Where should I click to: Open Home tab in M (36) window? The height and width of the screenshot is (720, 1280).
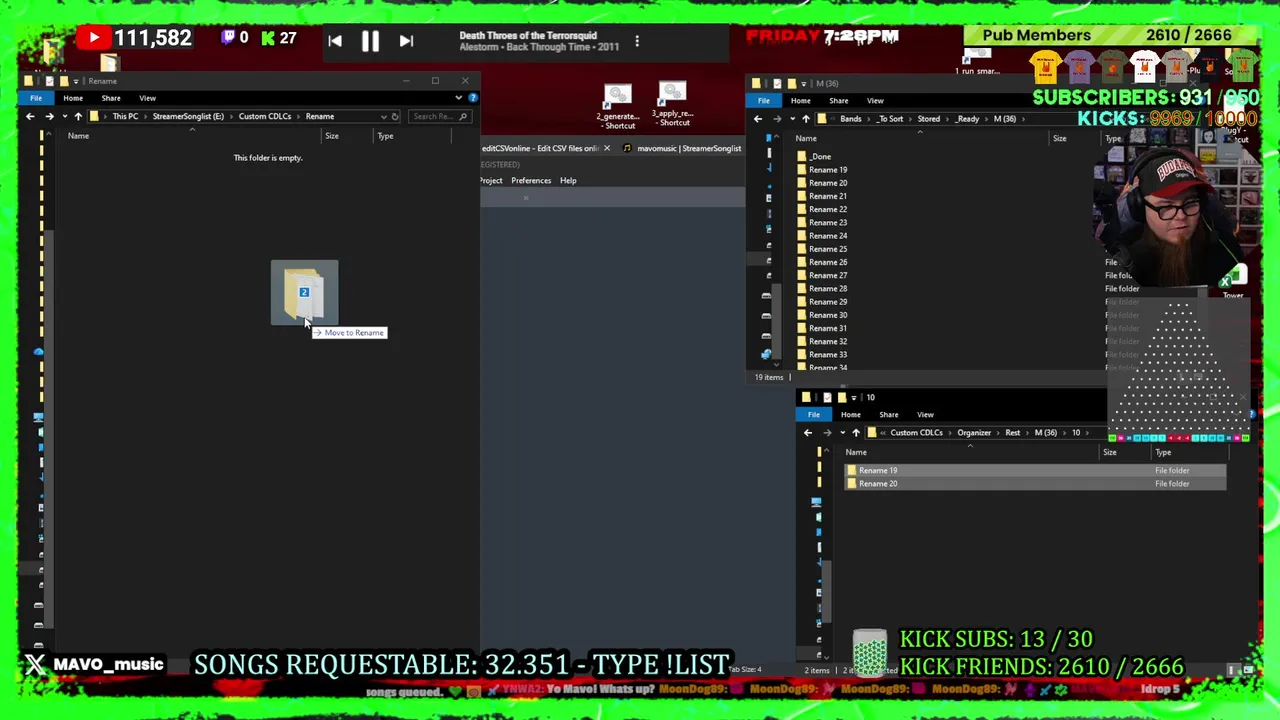pos(801,101)
